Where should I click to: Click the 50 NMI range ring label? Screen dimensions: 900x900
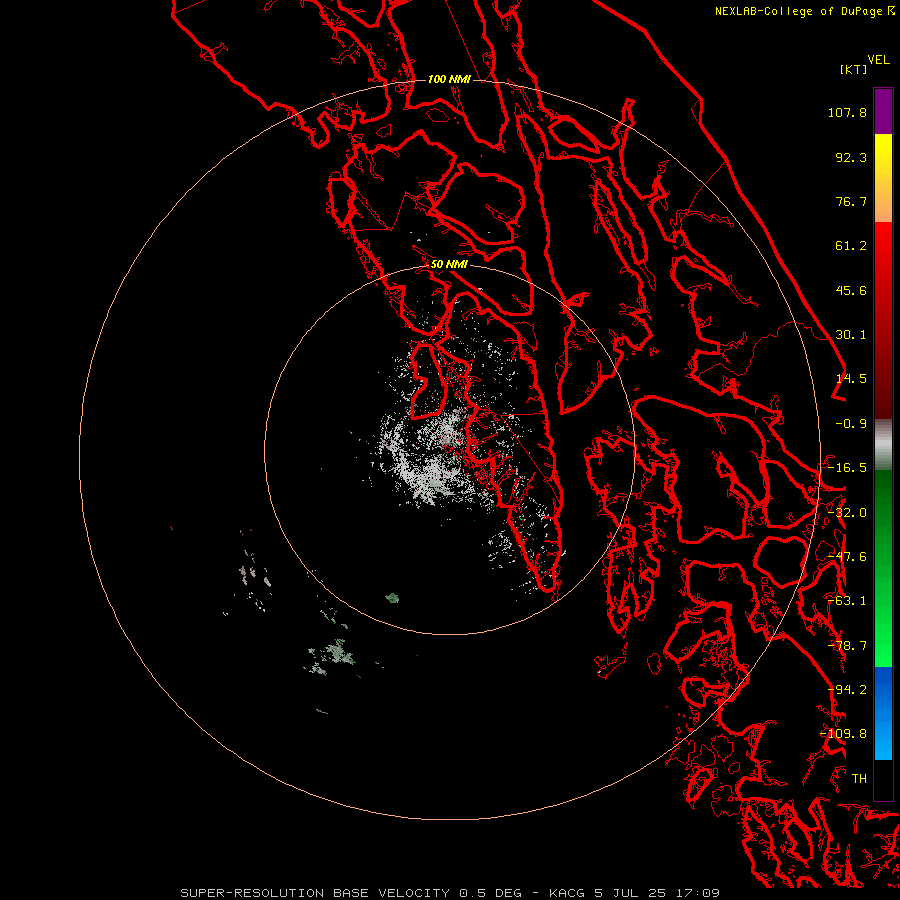point(449,264)
